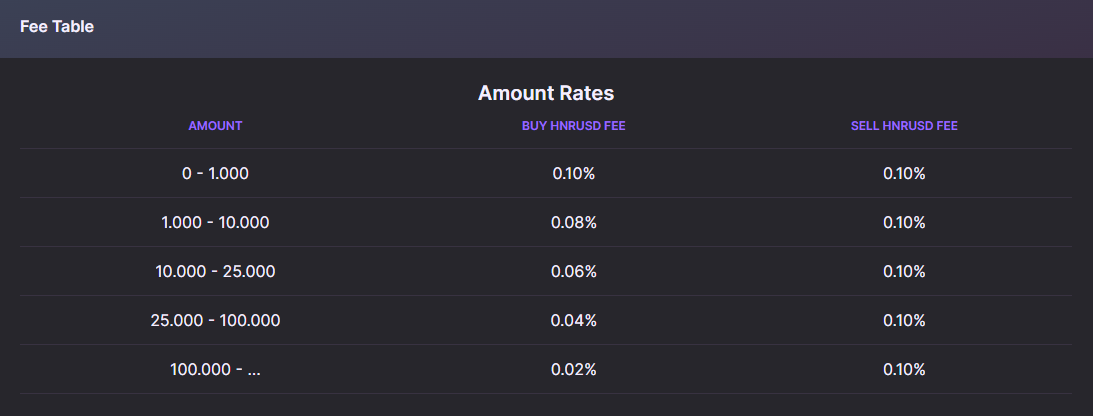This screenshot has height=416, width=1093.
Task: Click sell fee for 1.000 - 10.000 tier
Action: click(x=904, y=222)
